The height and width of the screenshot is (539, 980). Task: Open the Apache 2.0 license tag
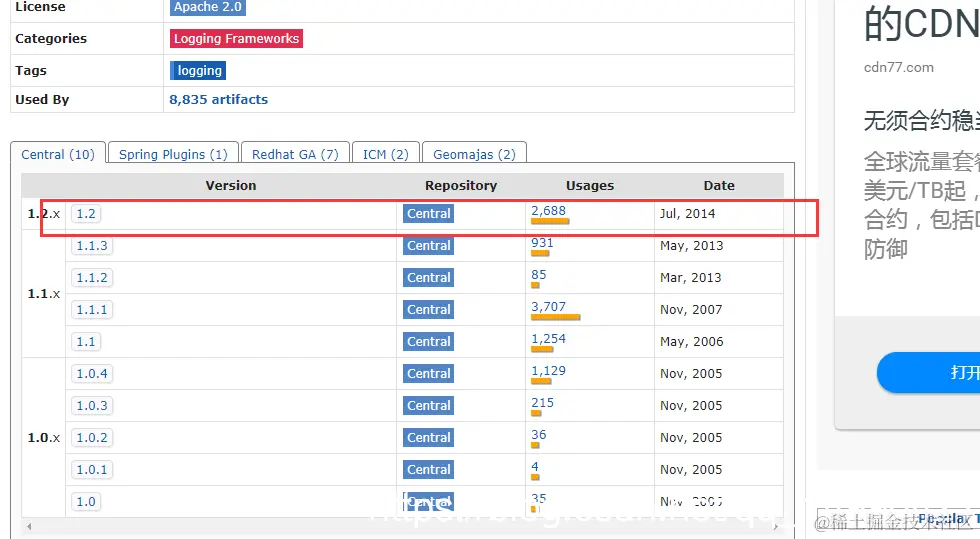(x=208, y=7)
